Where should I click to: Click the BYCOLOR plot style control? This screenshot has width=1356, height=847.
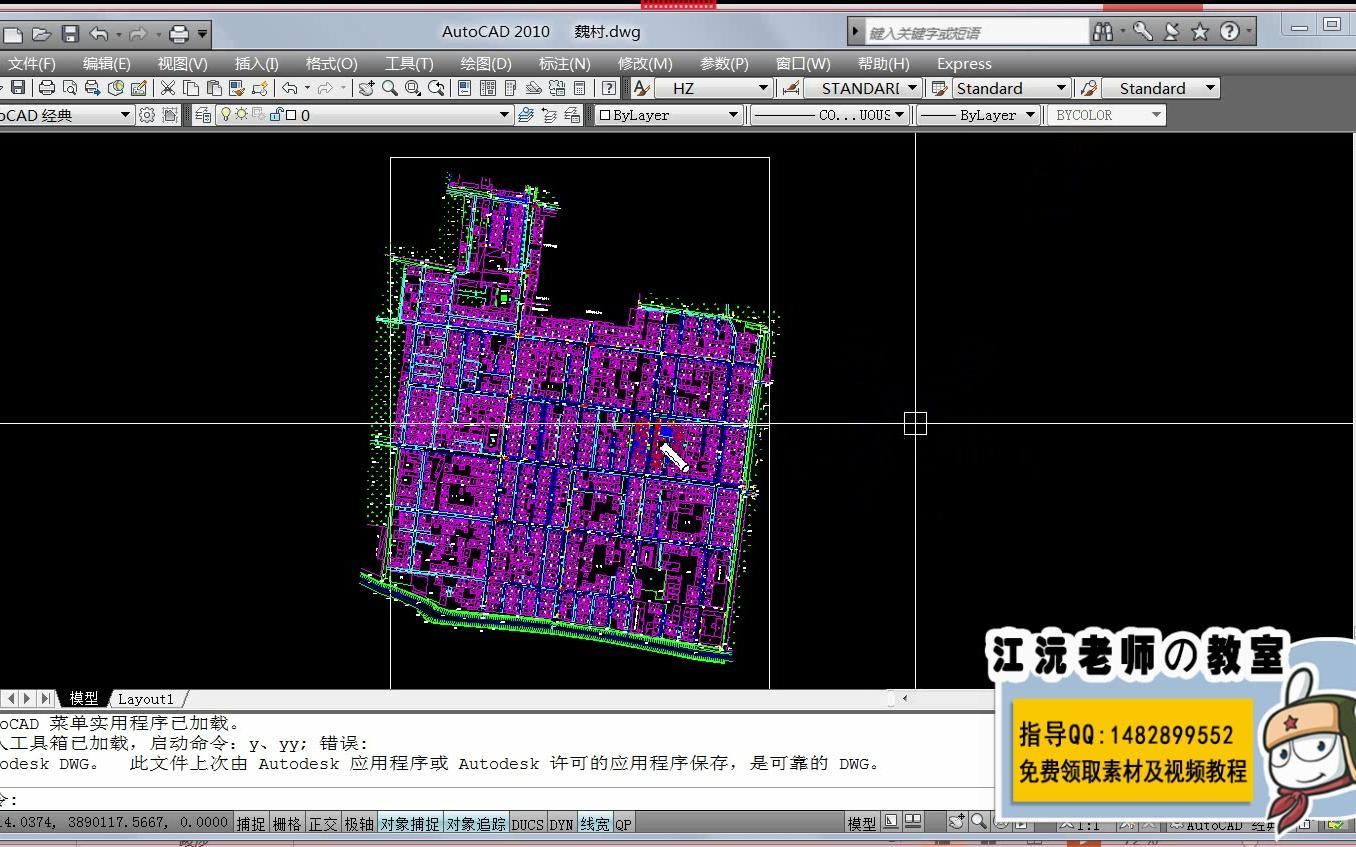[1106, 114]
